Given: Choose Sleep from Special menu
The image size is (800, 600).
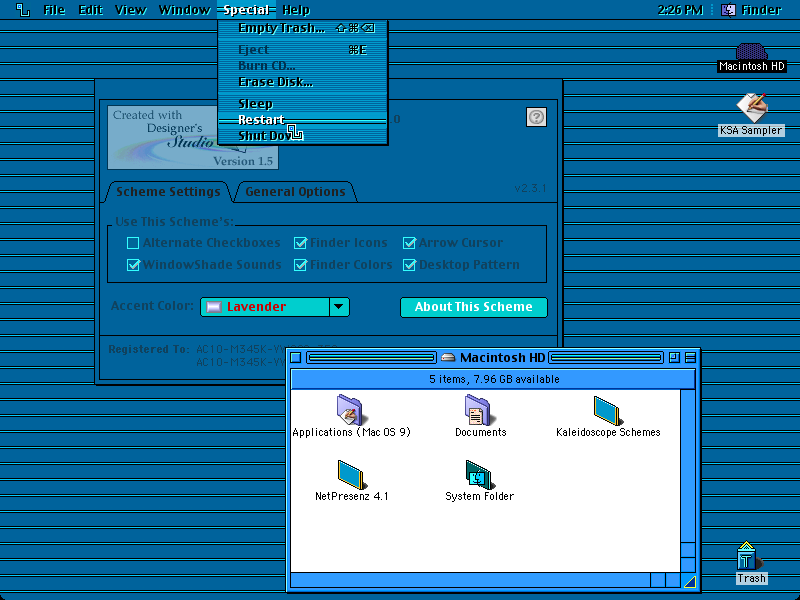Looking at the screenshot, I should pos(303,104).
